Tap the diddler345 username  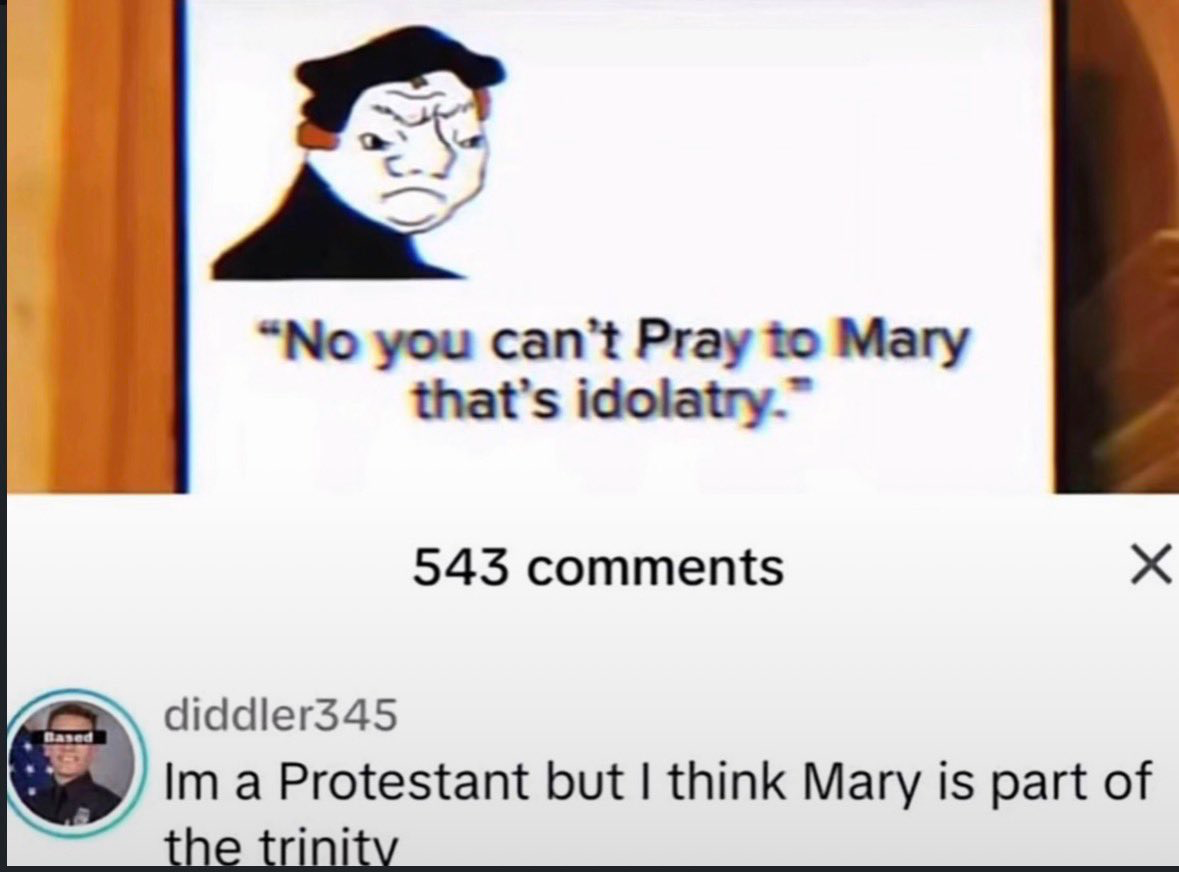[x=280, y=714]
